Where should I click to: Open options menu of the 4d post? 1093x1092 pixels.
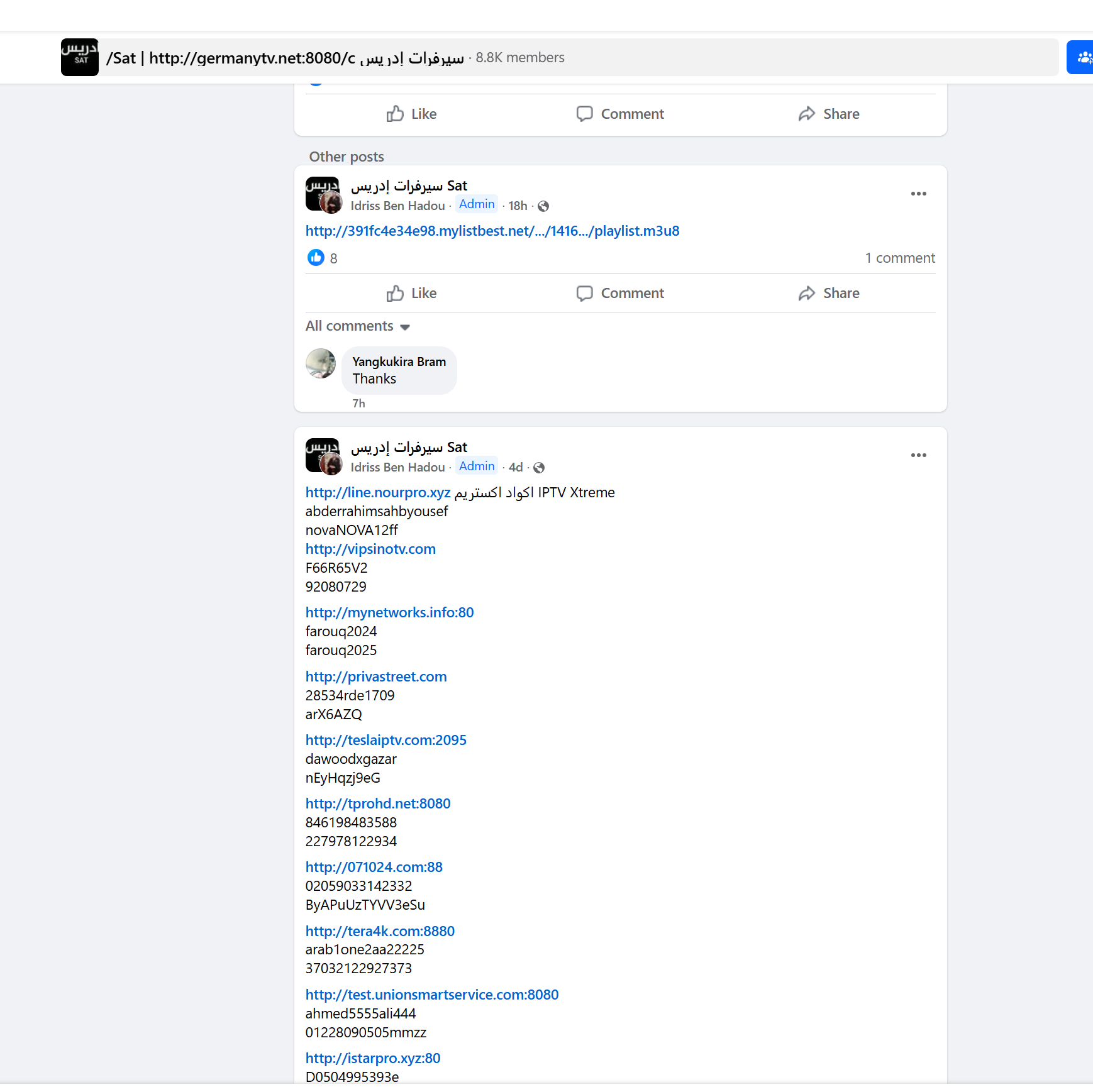918,455
